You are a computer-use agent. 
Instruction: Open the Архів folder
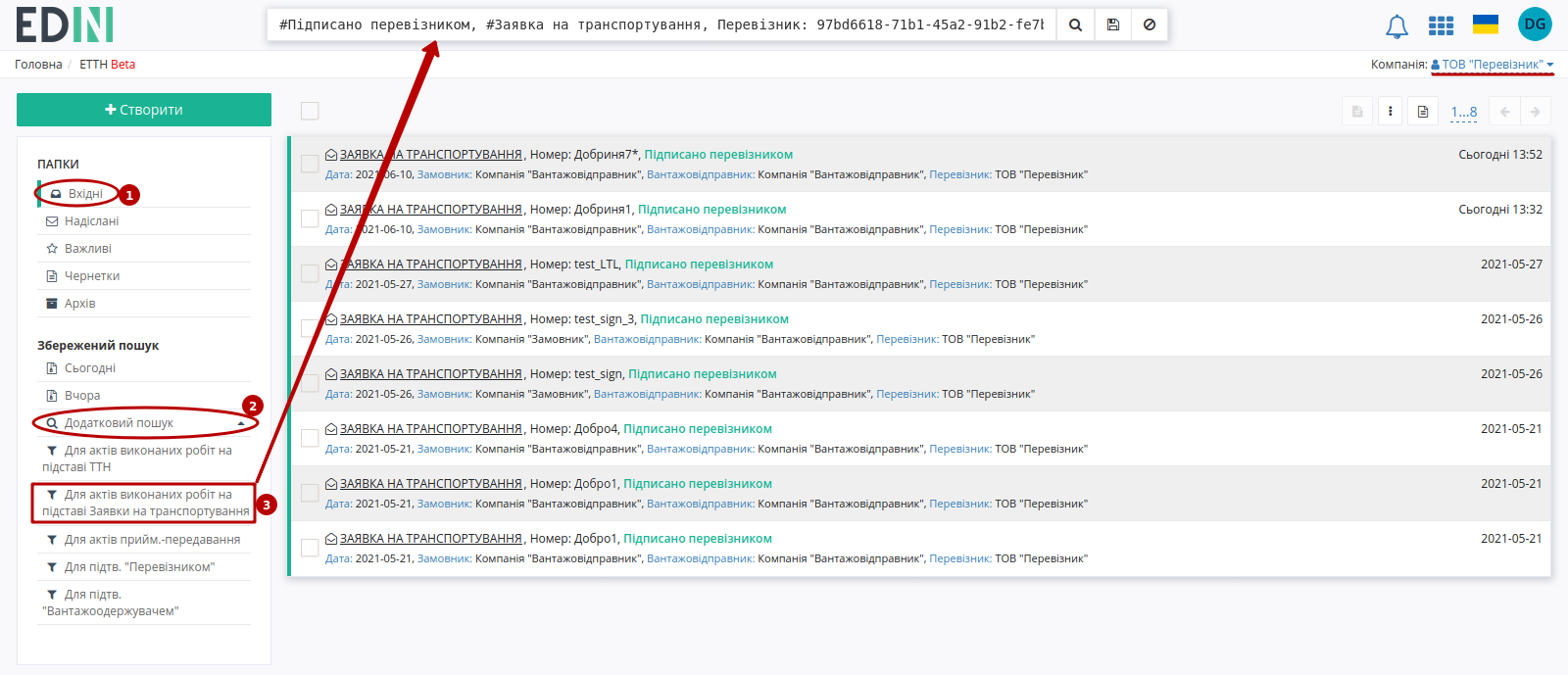point(144,304)
